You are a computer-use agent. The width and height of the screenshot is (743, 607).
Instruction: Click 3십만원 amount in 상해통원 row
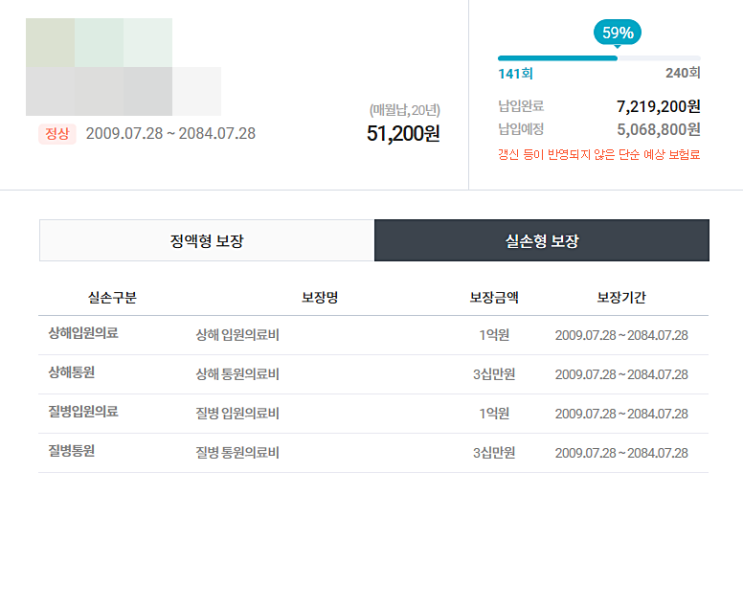[494, 374]
